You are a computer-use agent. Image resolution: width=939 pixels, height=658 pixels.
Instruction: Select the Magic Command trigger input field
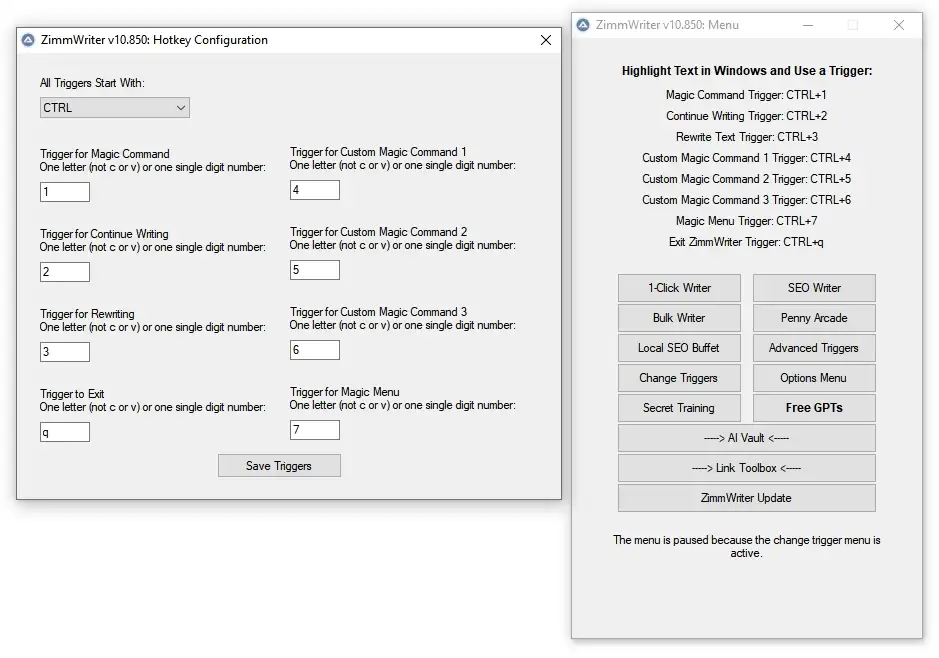pos(64,191)
